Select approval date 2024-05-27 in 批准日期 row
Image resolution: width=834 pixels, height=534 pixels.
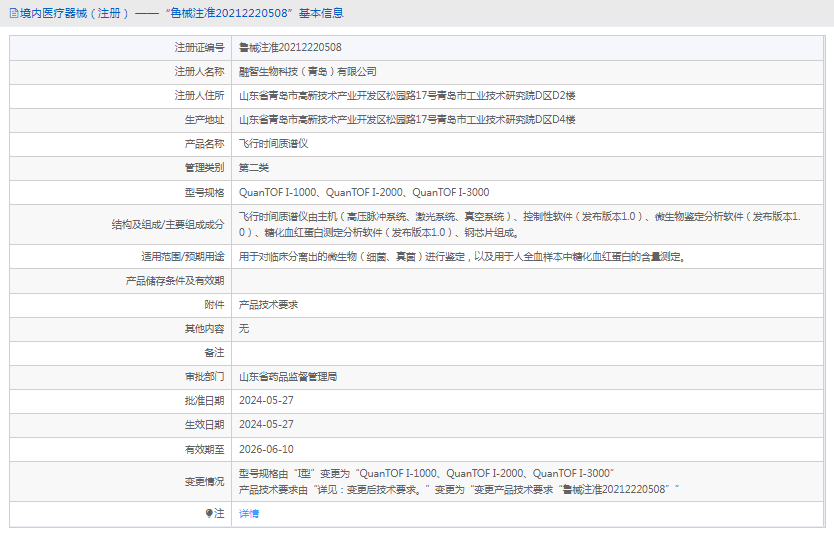pos(266,400)
